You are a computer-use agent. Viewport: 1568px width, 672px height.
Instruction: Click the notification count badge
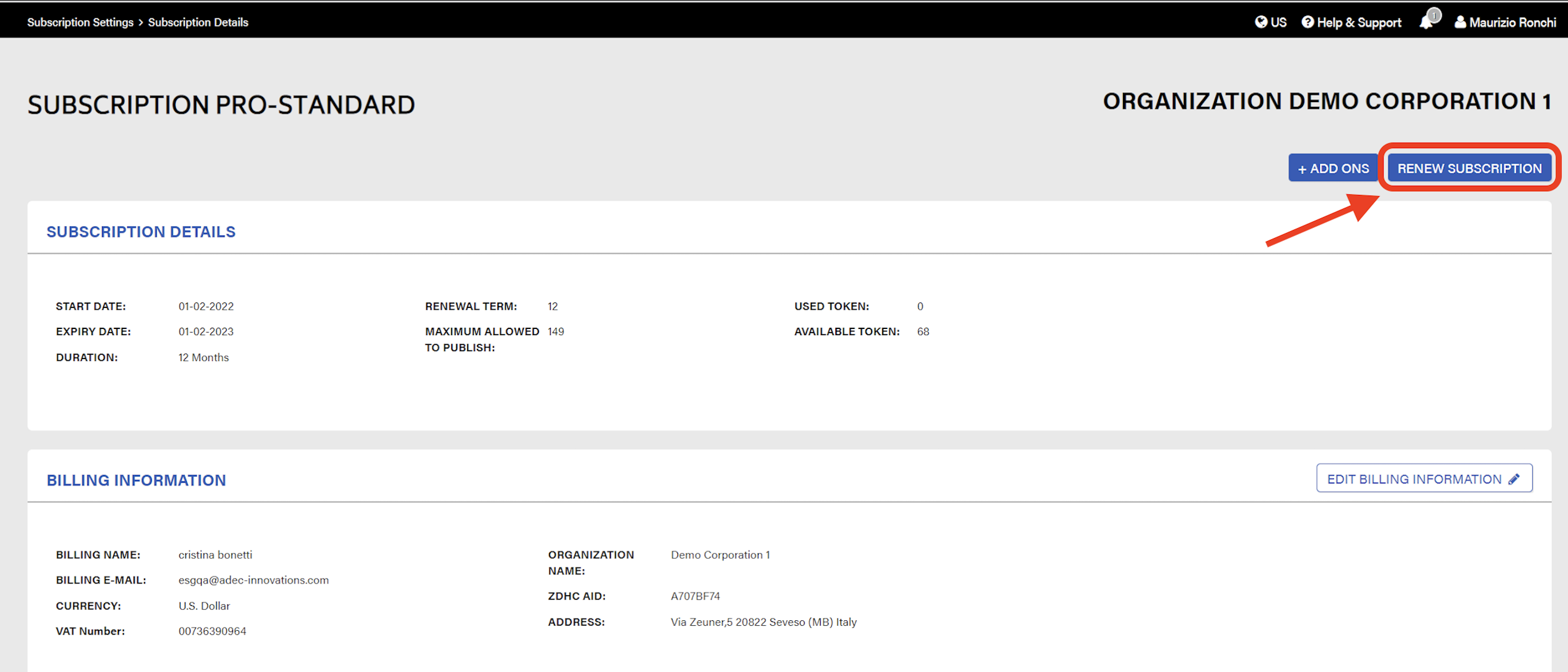pyautogui.click(x=1434, y=15)
